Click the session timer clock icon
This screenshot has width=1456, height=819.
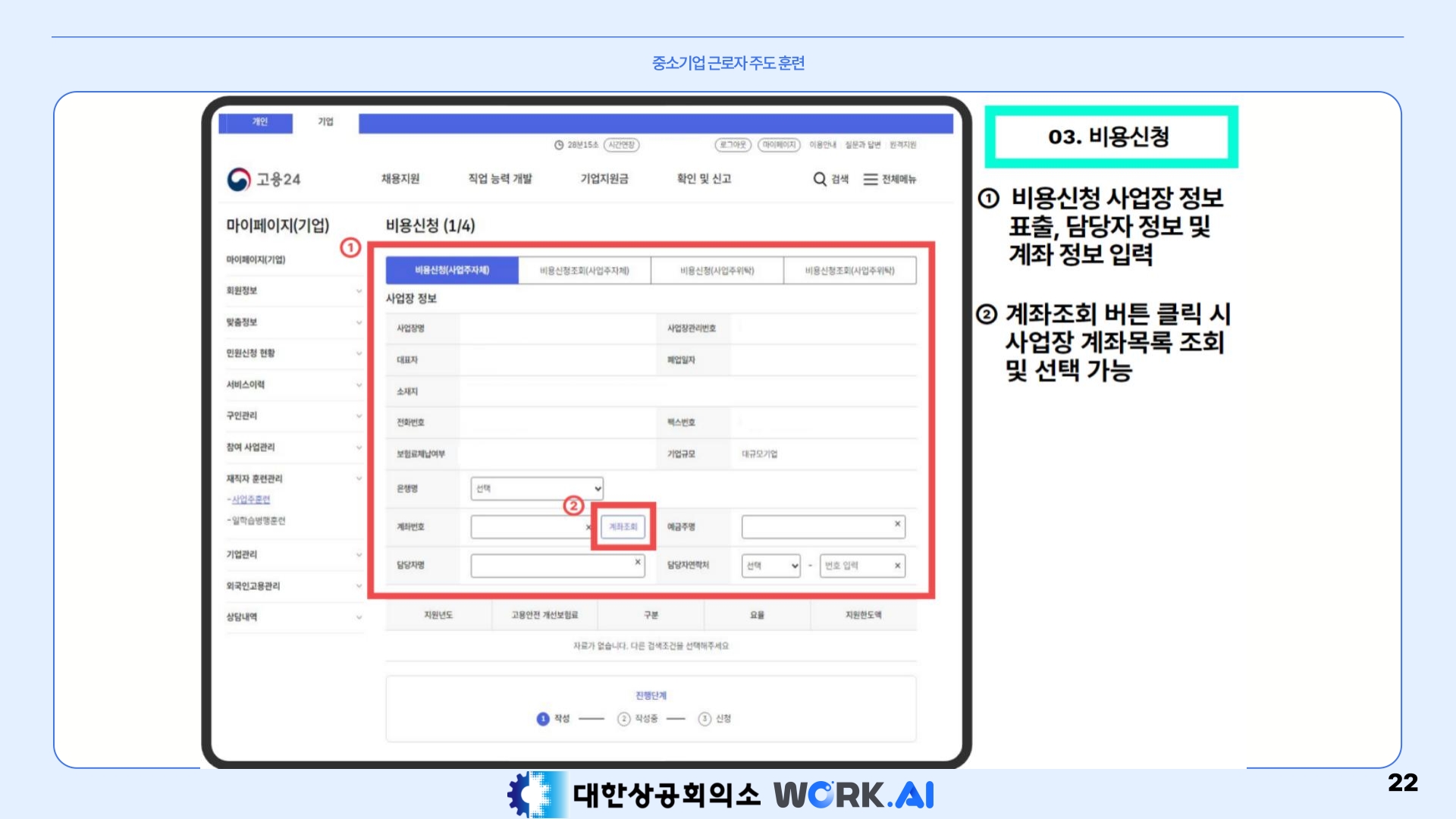point(559,145)
